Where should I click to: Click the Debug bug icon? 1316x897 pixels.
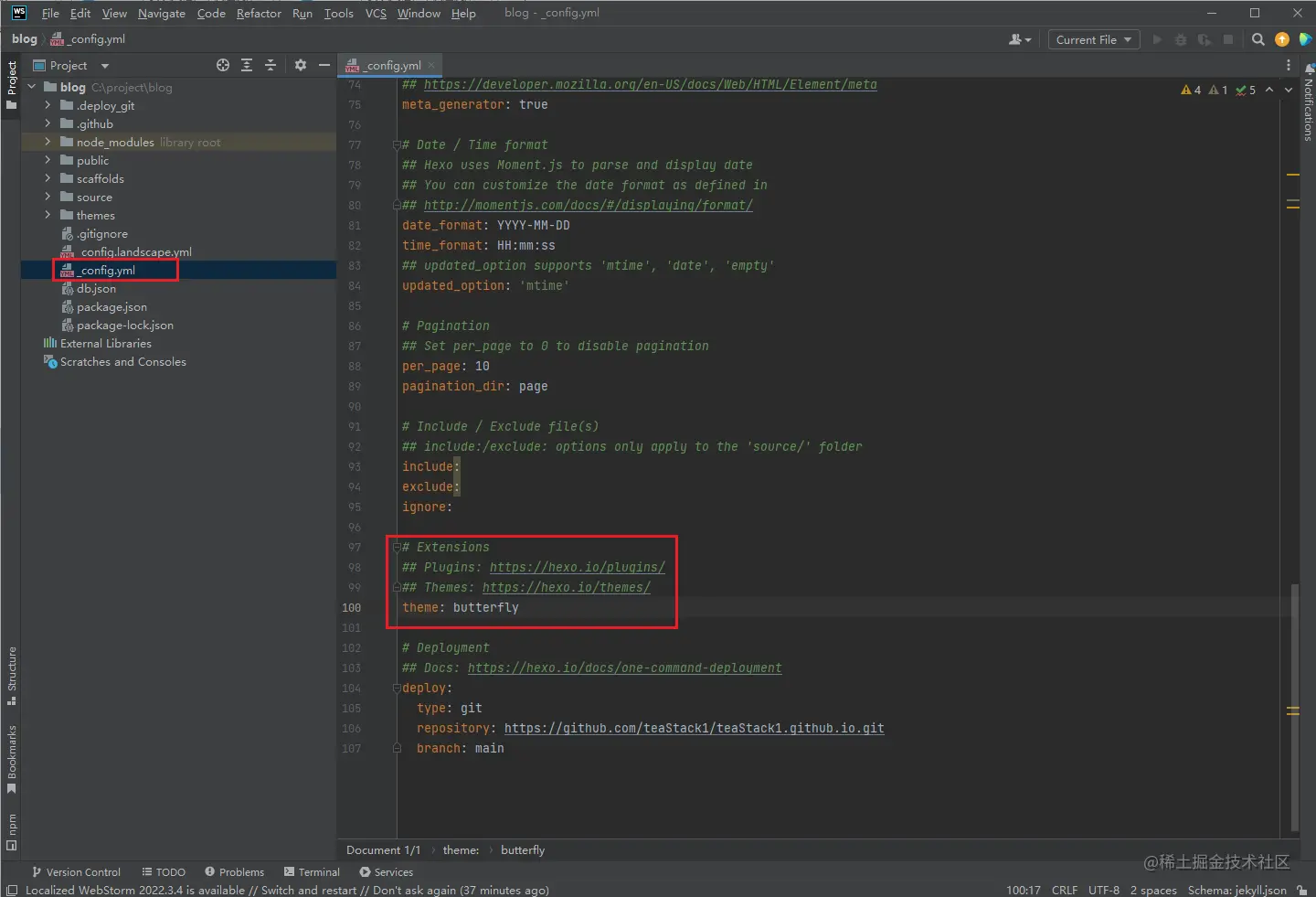1181,39
